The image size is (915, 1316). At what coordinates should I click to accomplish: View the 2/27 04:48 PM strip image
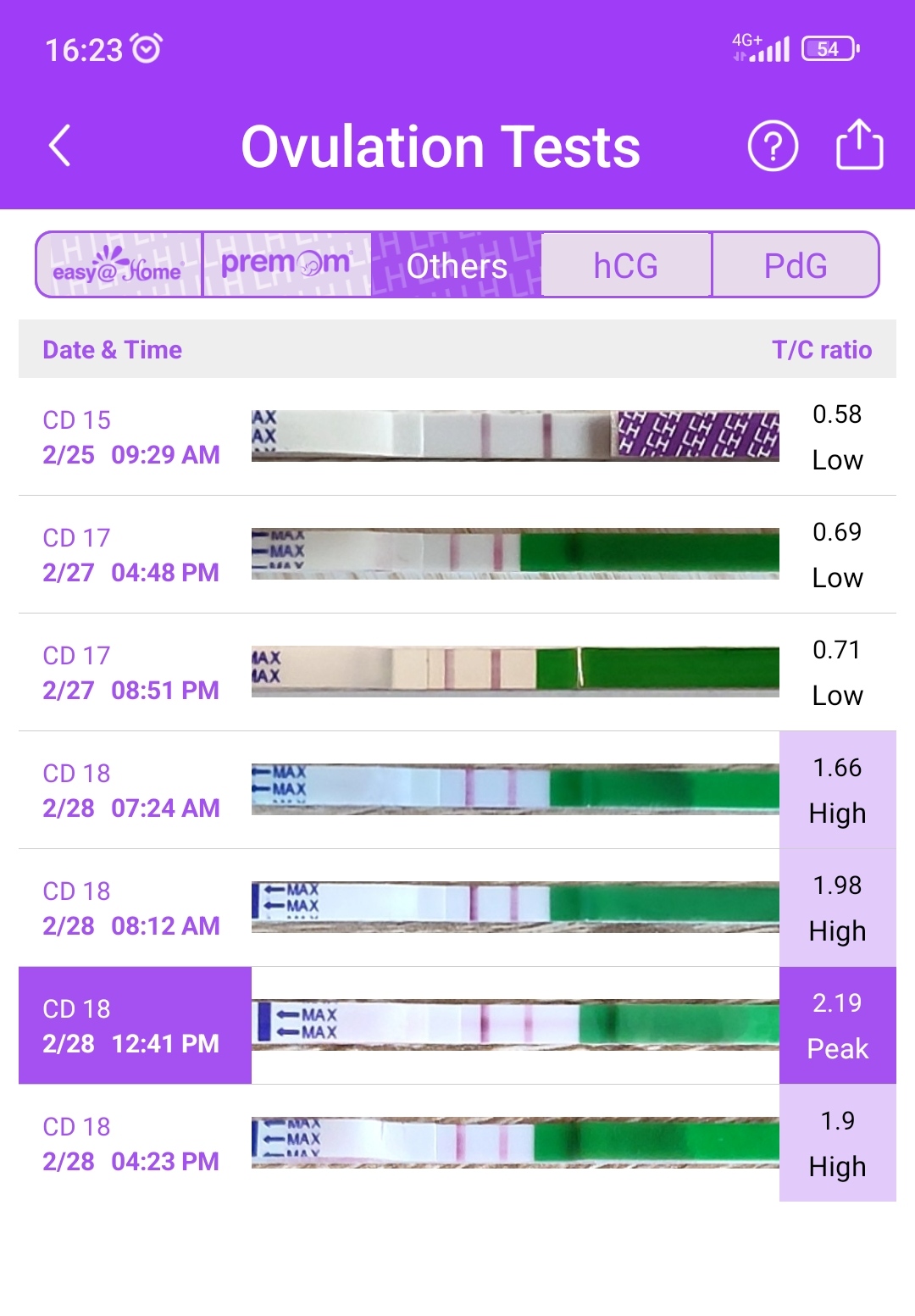514,553
